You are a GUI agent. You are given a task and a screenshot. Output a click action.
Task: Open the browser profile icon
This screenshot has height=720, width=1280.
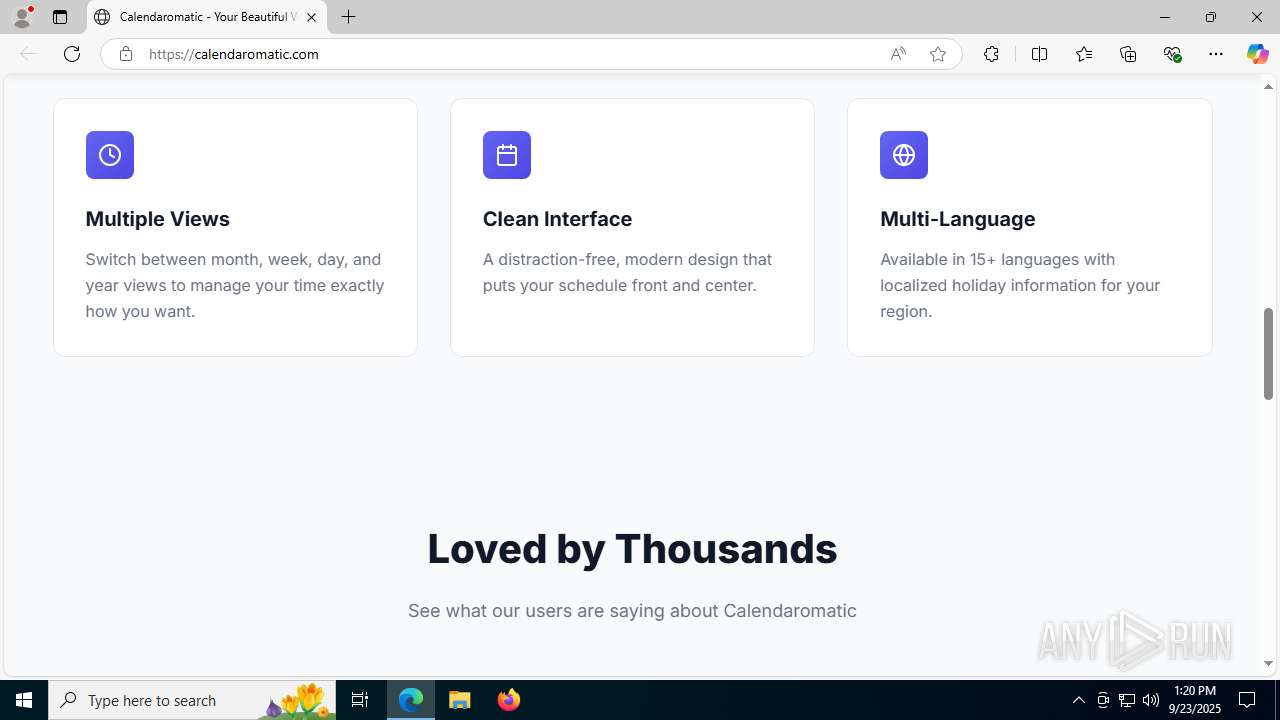[22, 17]
